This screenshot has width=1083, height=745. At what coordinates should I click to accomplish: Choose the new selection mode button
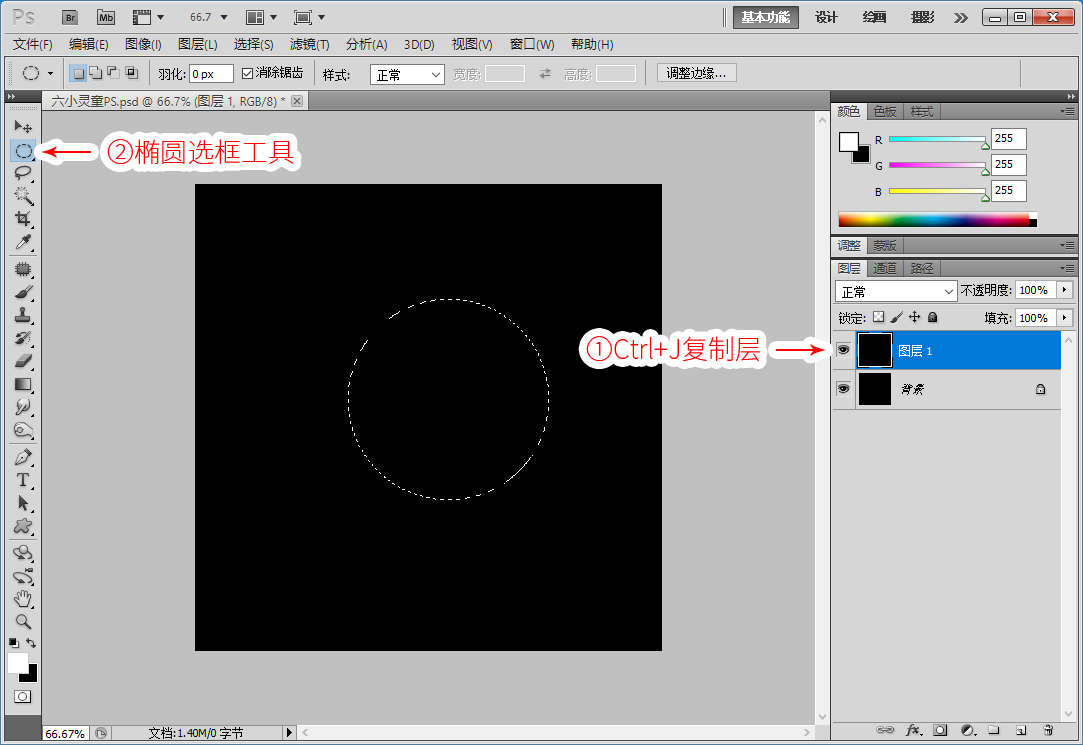tap(79, 73)
